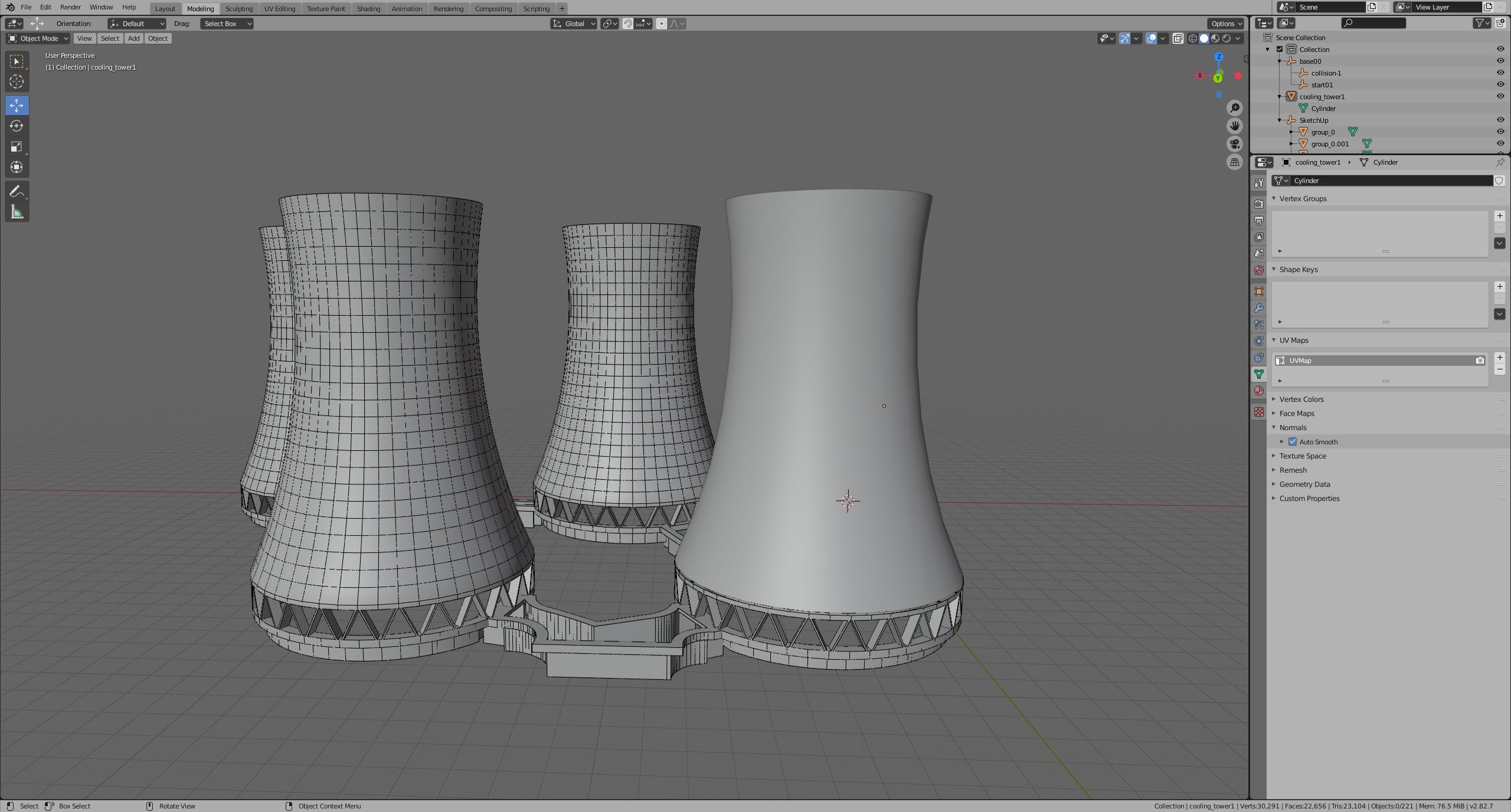Open the Texture properties tab

coord(1259,411)
